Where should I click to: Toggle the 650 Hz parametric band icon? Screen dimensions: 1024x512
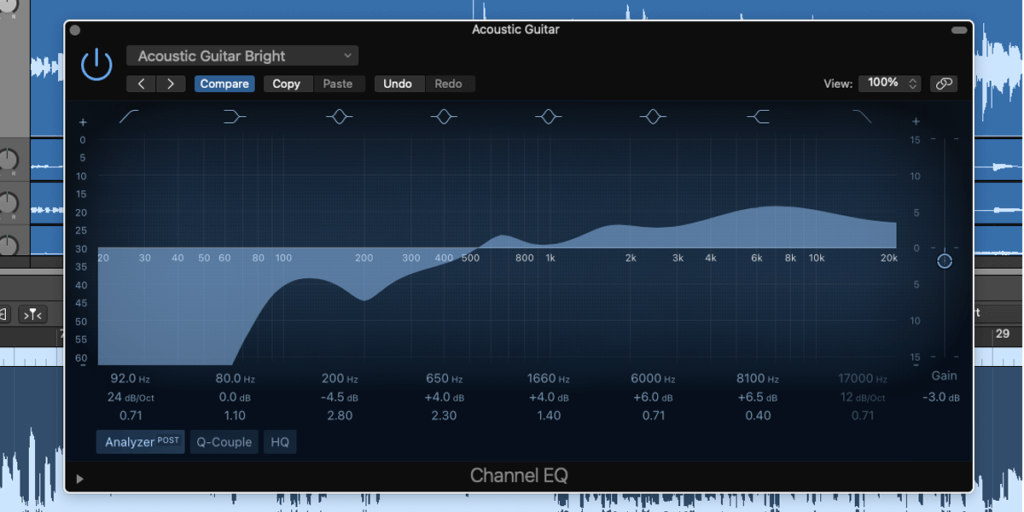coord(443,117)
